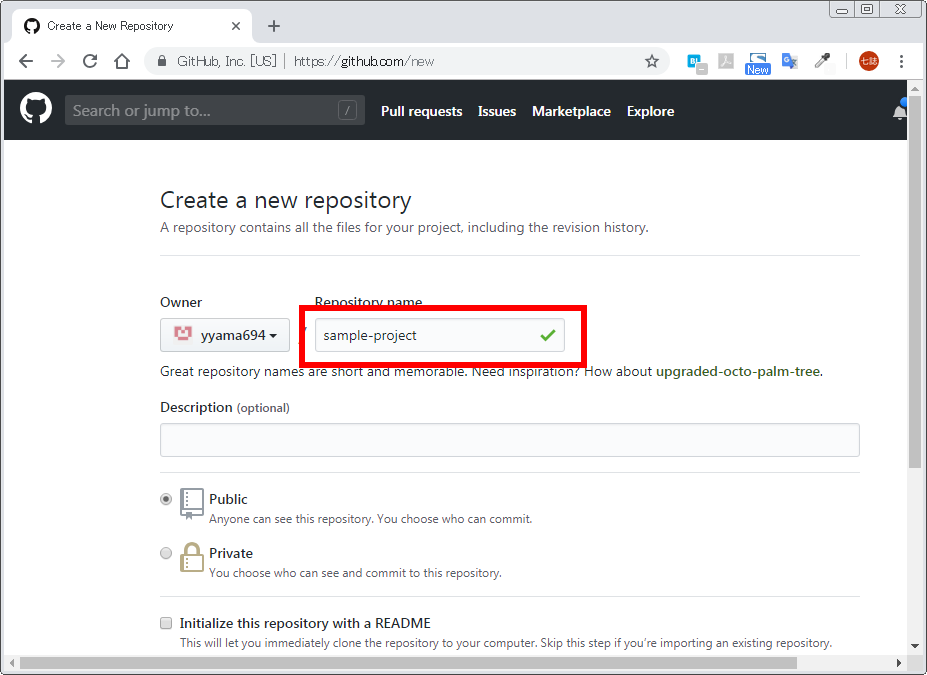
Task: View the site security lock info
Action: (161, 61)
